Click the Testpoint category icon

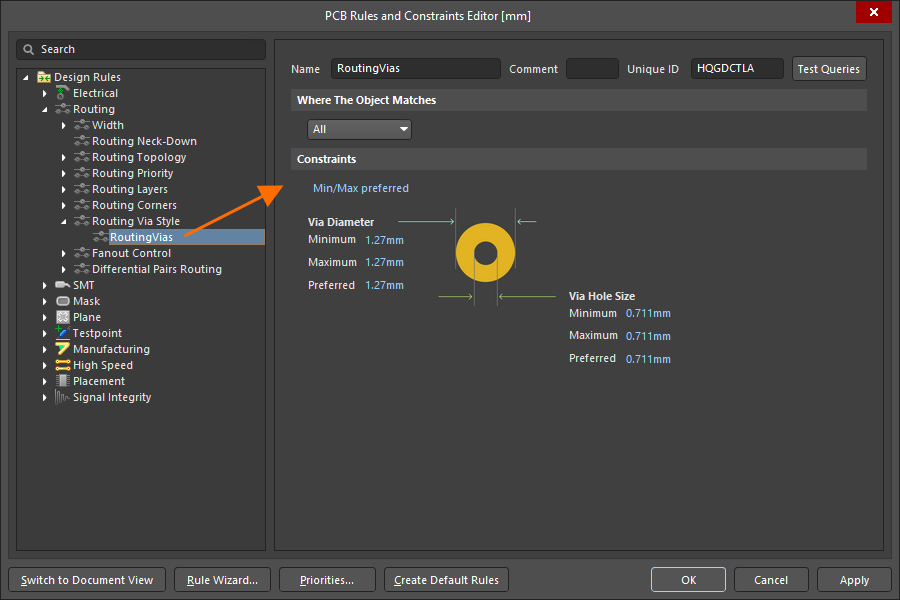pos(62,333)
